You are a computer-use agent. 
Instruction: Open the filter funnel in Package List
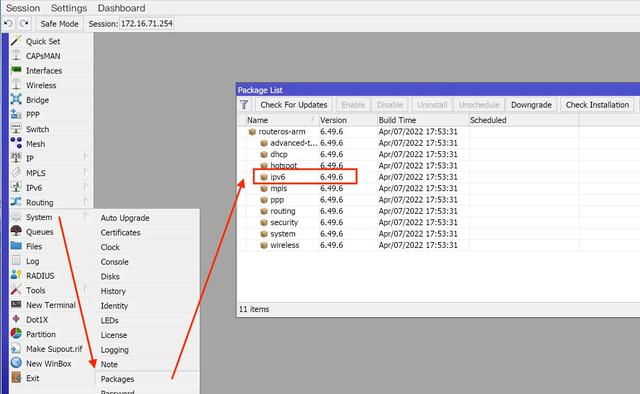pos(244,105)
